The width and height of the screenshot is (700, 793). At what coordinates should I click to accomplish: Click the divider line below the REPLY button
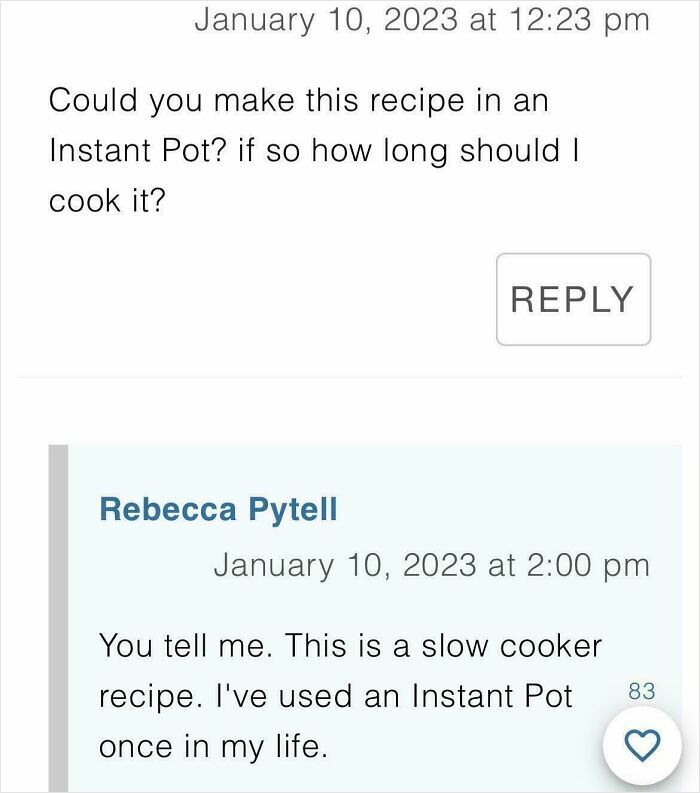350,378
